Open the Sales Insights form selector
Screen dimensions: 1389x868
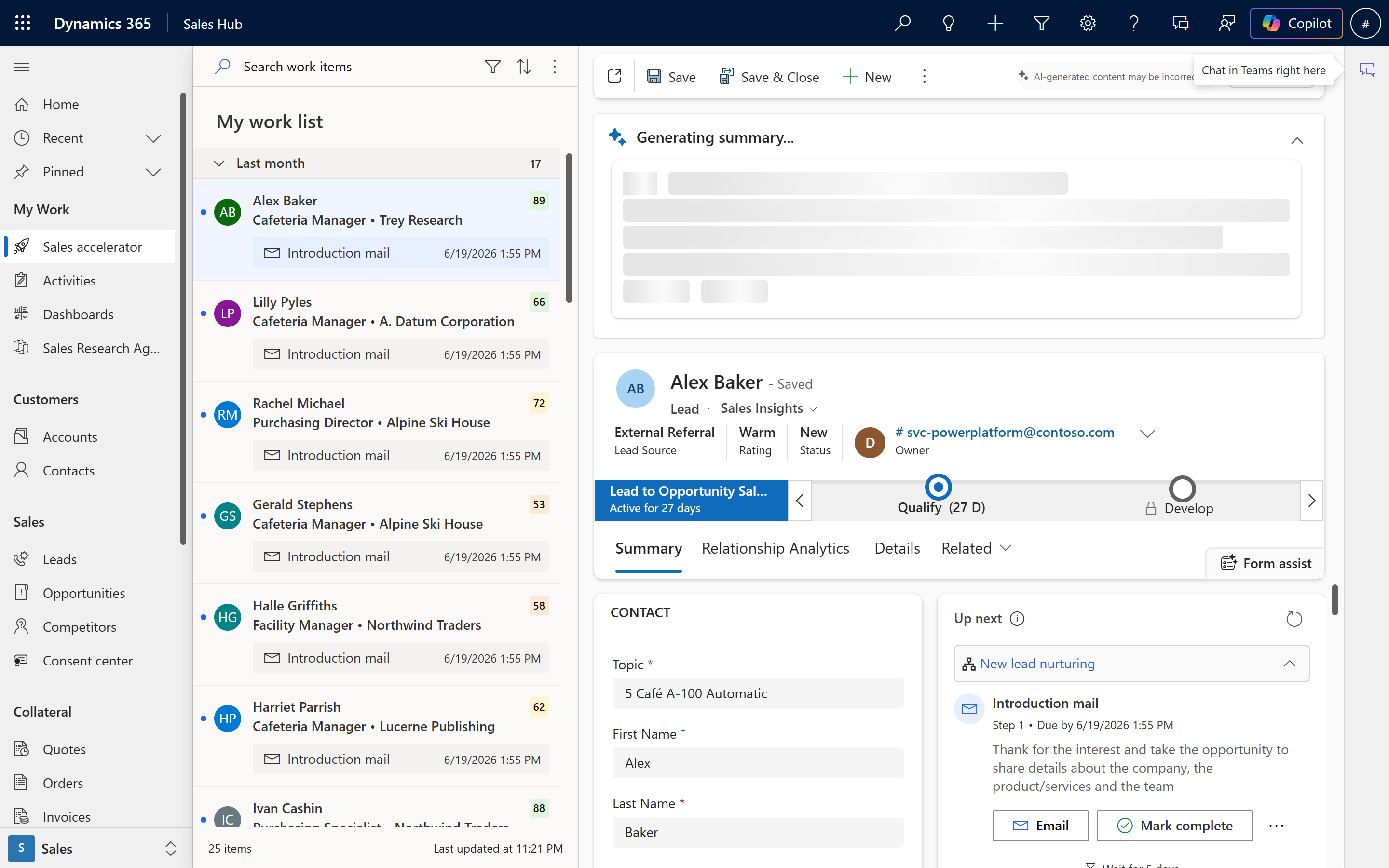769,408
